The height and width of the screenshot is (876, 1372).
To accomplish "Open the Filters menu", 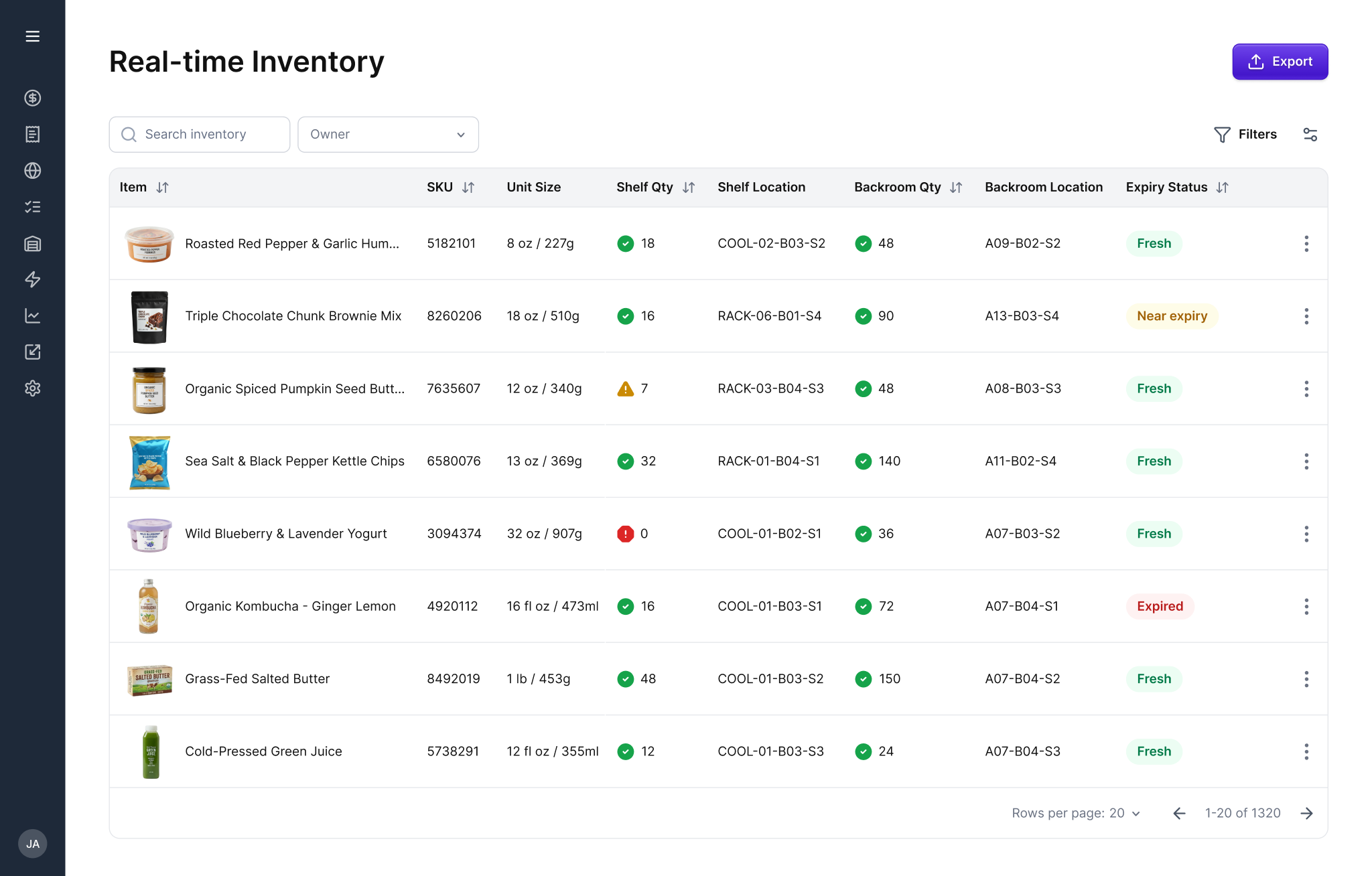I will pos(1246,134).
